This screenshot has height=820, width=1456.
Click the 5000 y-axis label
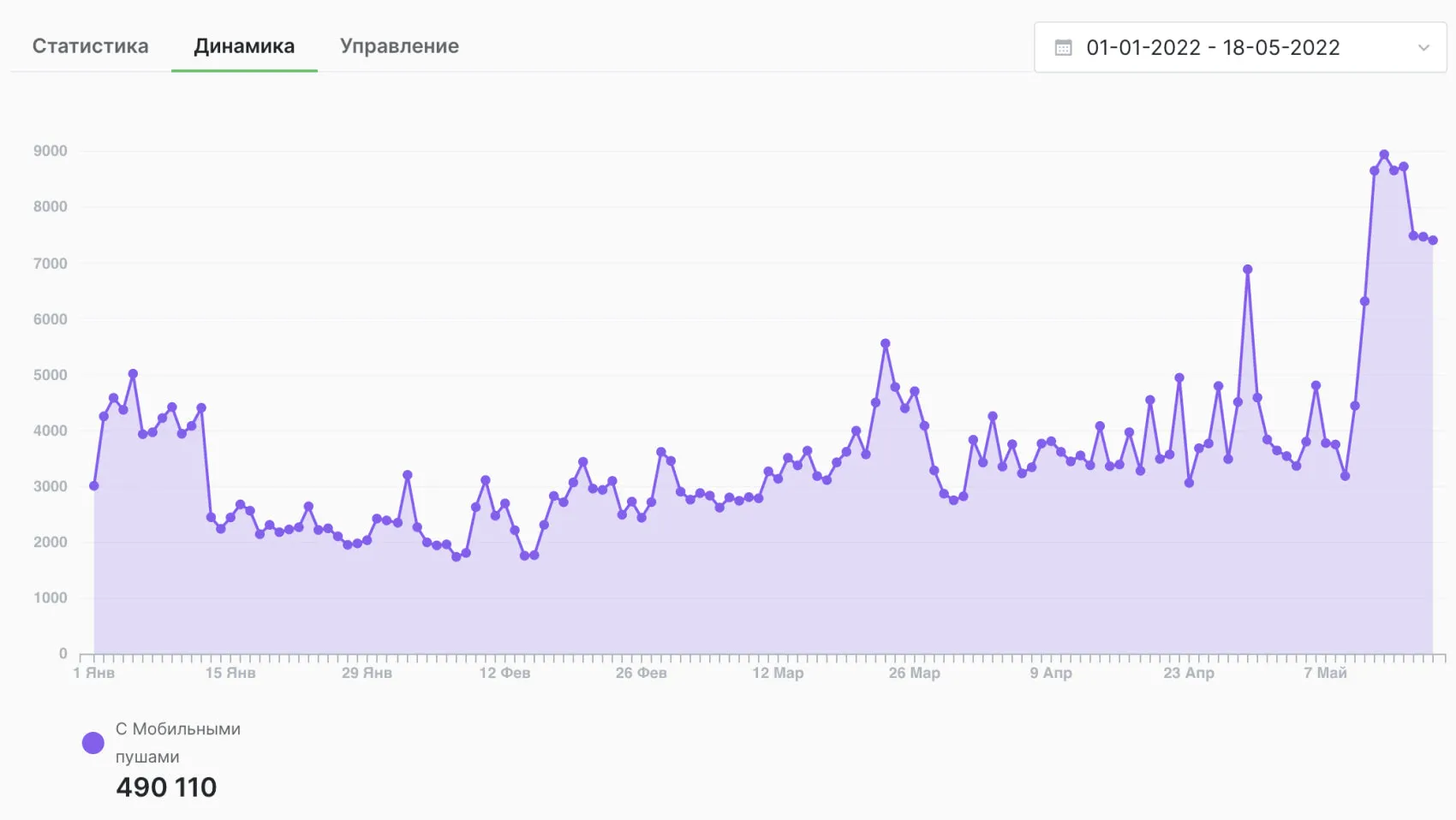point(51,375)
